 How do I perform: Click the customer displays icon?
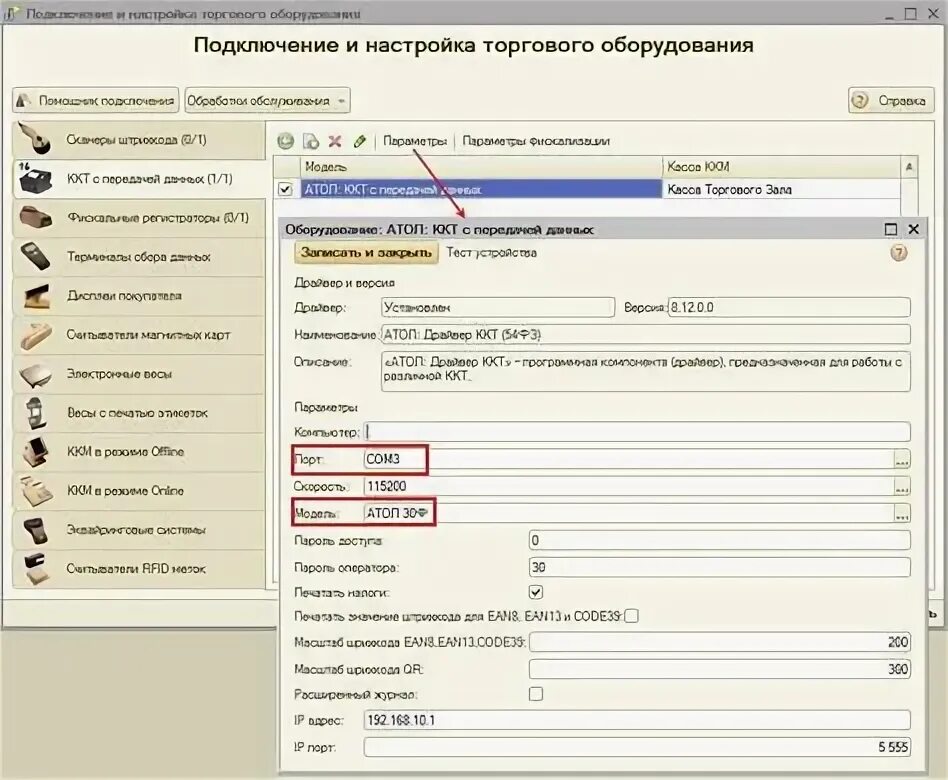35,296
